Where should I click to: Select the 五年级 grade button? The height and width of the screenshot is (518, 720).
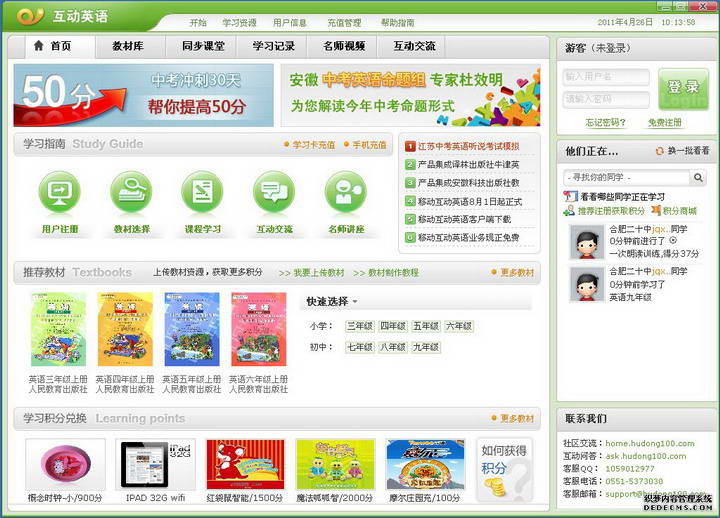426,326
